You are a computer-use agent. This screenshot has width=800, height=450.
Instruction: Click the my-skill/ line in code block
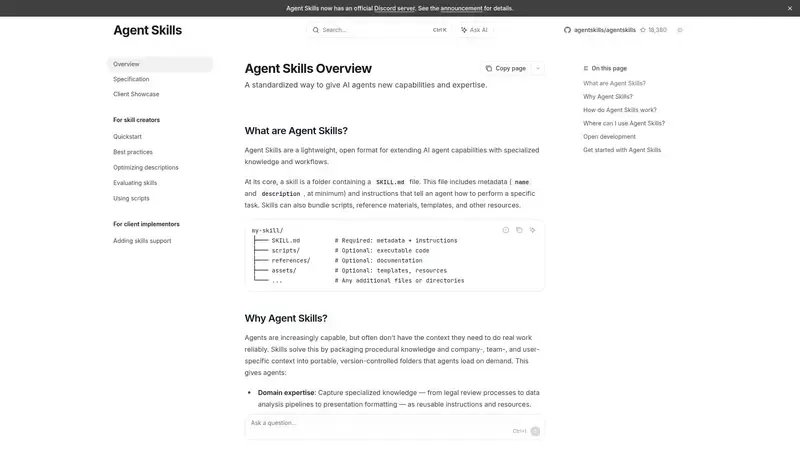click(x=267, y=231)
